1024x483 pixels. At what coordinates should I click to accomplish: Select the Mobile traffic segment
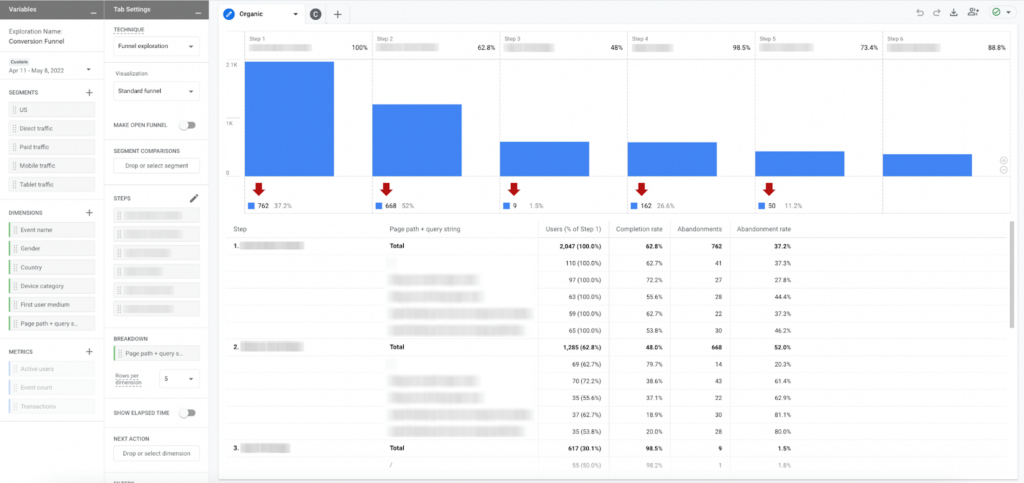pos(52,166)
